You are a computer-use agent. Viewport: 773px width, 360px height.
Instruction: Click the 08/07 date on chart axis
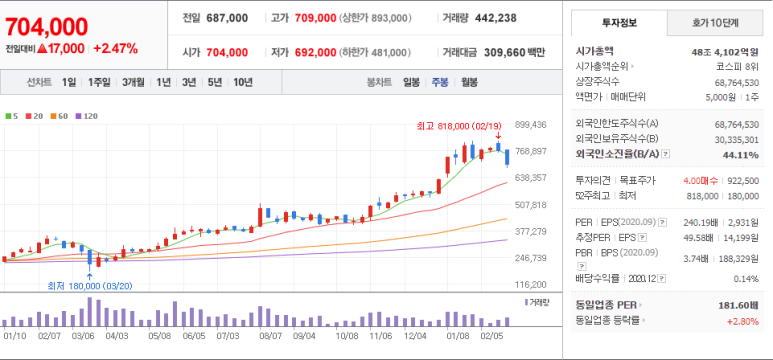click(x=270, y=336)
